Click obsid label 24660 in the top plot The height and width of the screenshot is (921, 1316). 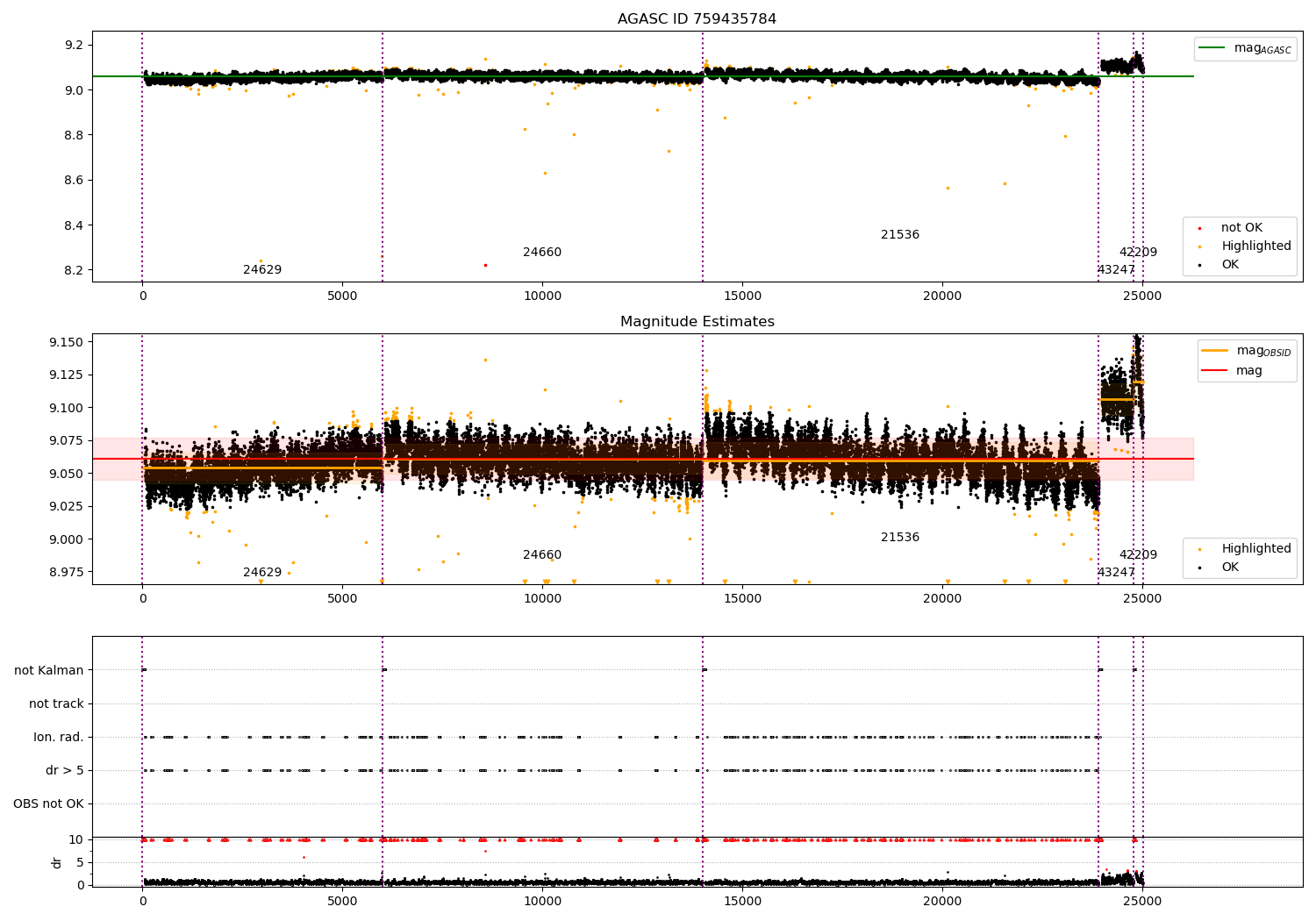[x=542, y=253]
